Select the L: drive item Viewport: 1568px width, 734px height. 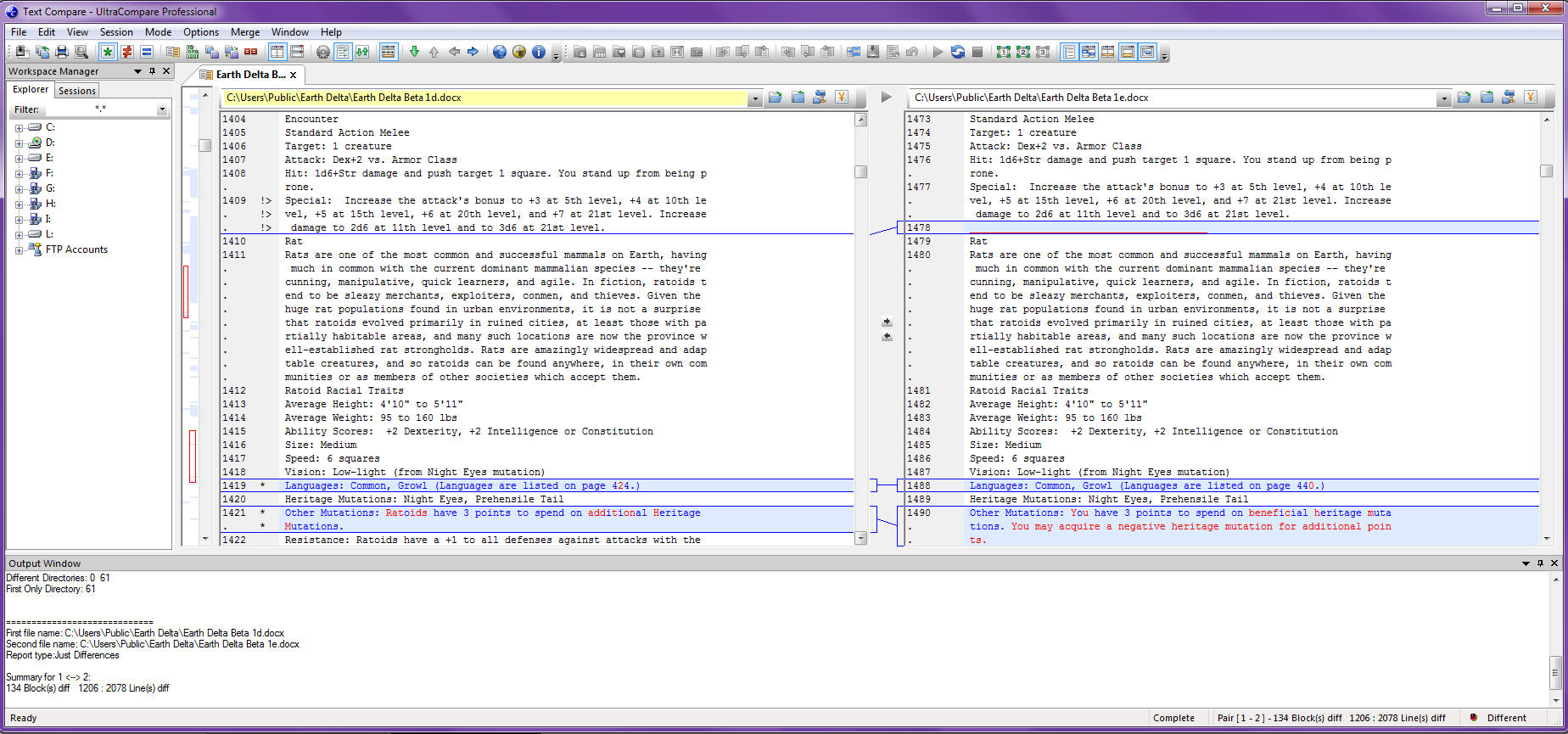[49, 234]
